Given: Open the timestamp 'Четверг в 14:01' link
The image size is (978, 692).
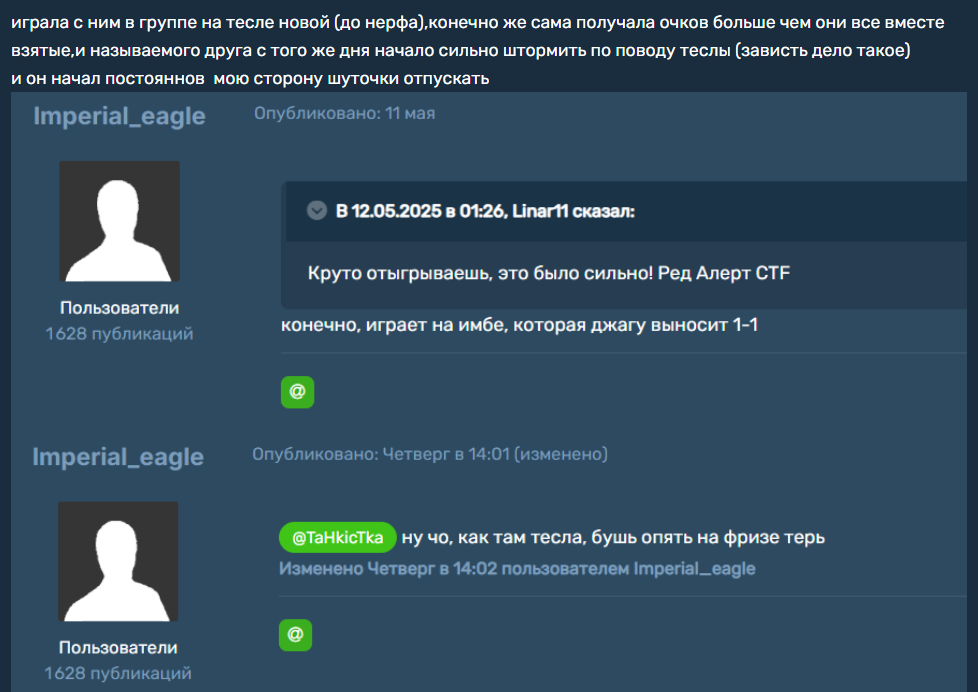Looking at the screenshot, I should (446, 454).
